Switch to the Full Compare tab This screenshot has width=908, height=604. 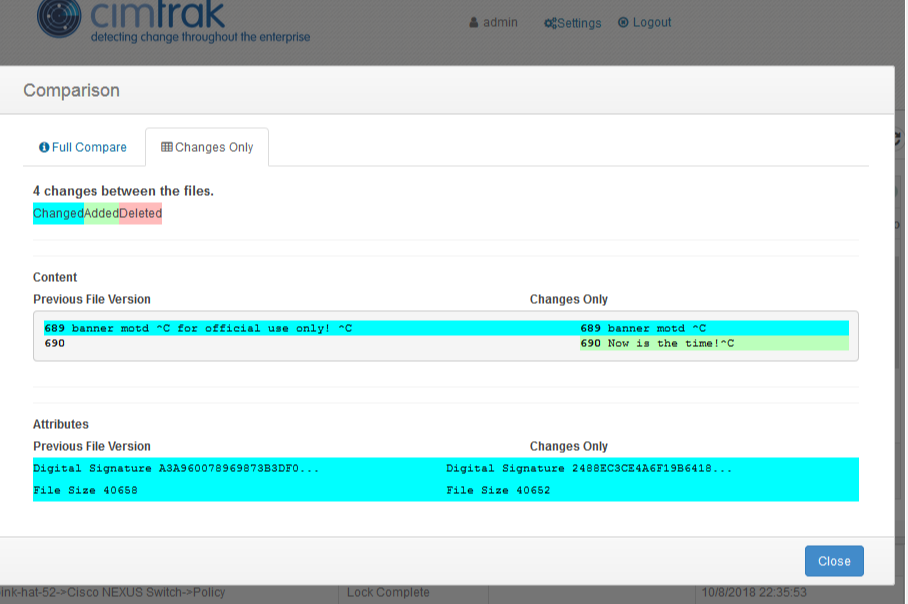point(90,147)
